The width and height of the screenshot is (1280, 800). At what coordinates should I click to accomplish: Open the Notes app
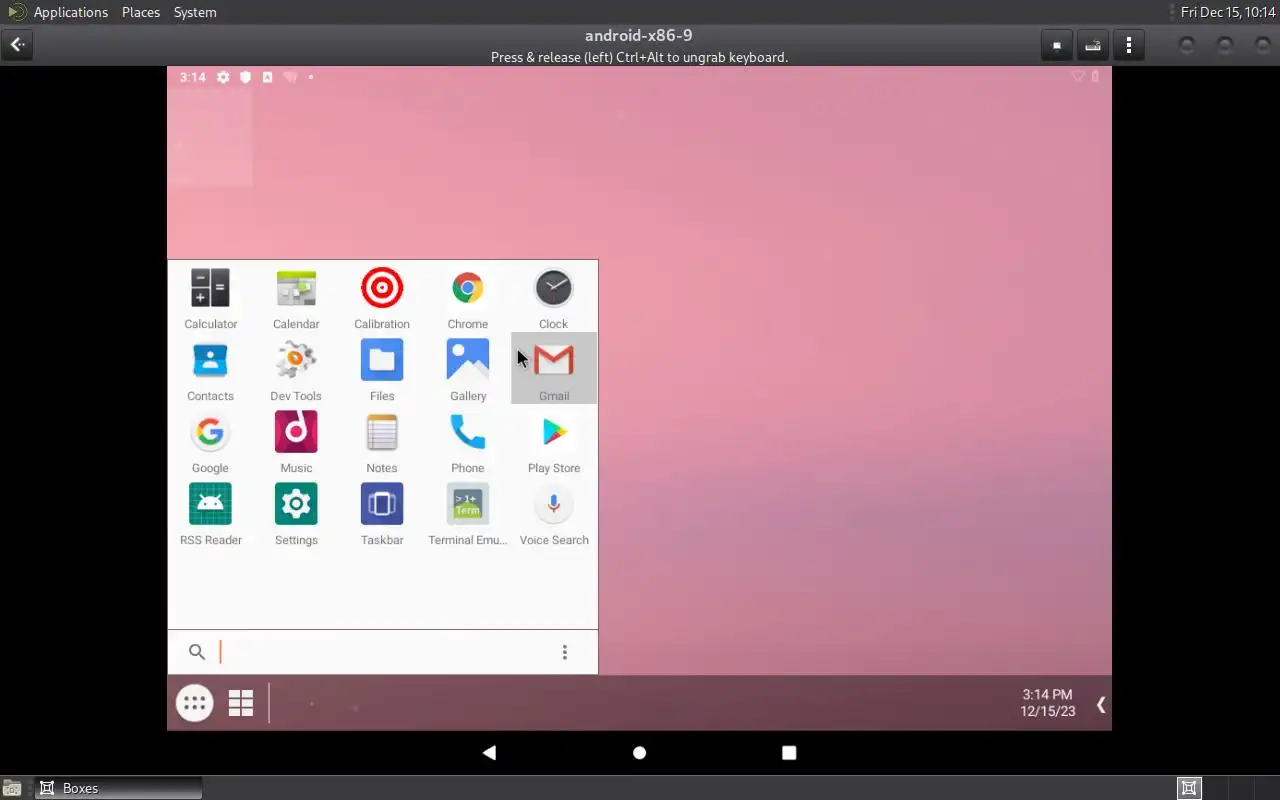382,442
